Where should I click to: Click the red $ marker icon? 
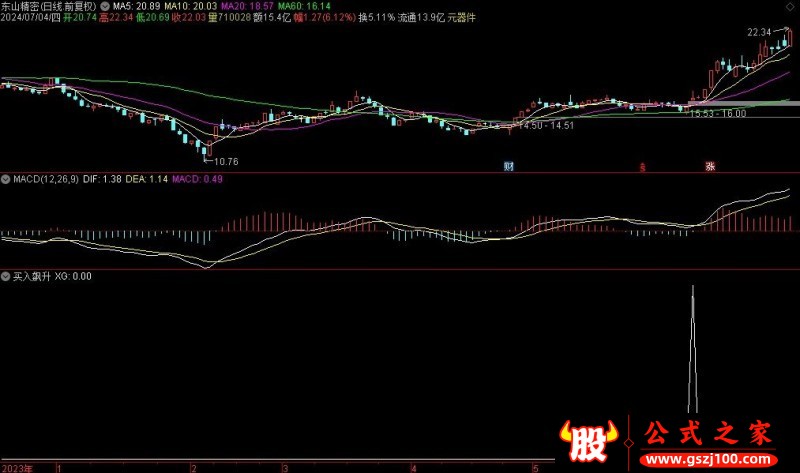coord(642,167)
